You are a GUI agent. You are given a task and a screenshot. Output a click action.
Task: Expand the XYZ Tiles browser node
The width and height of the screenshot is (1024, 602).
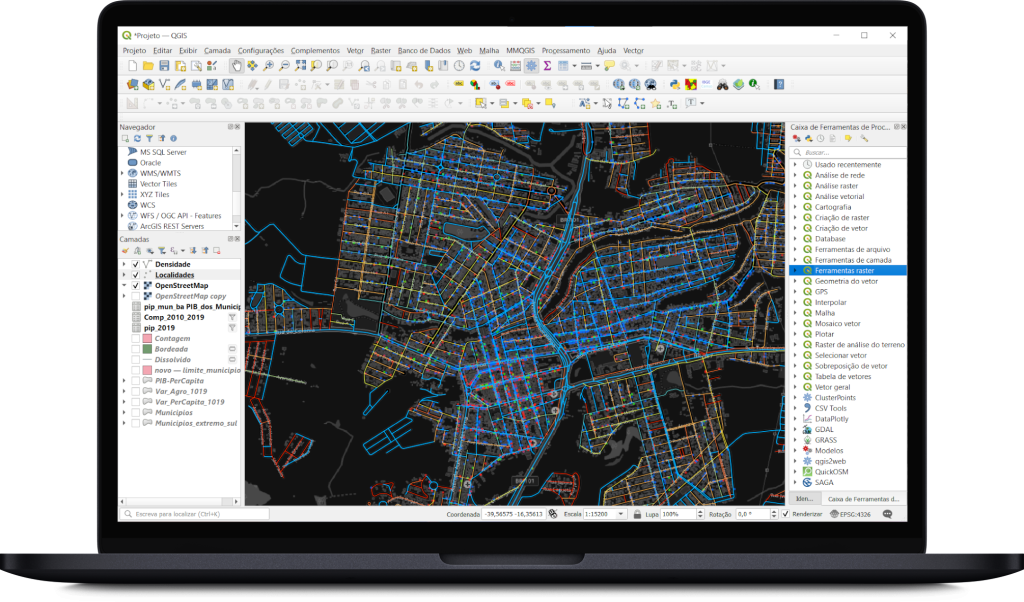coord(122,195)
